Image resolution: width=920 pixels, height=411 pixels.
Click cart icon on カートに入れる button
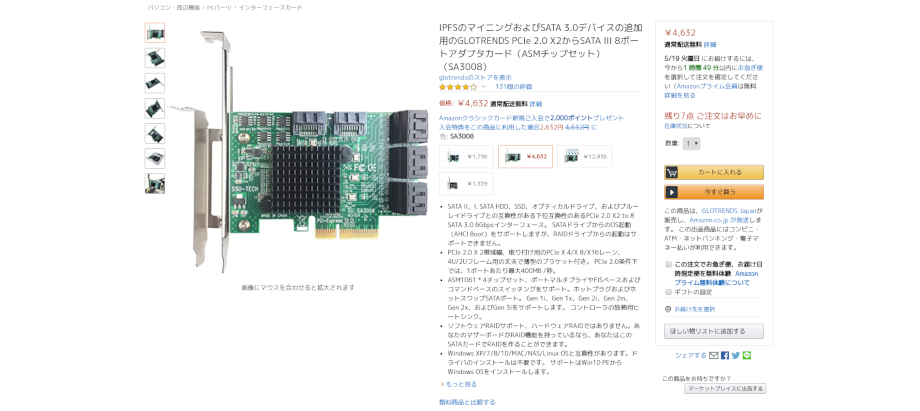(672, 172)
